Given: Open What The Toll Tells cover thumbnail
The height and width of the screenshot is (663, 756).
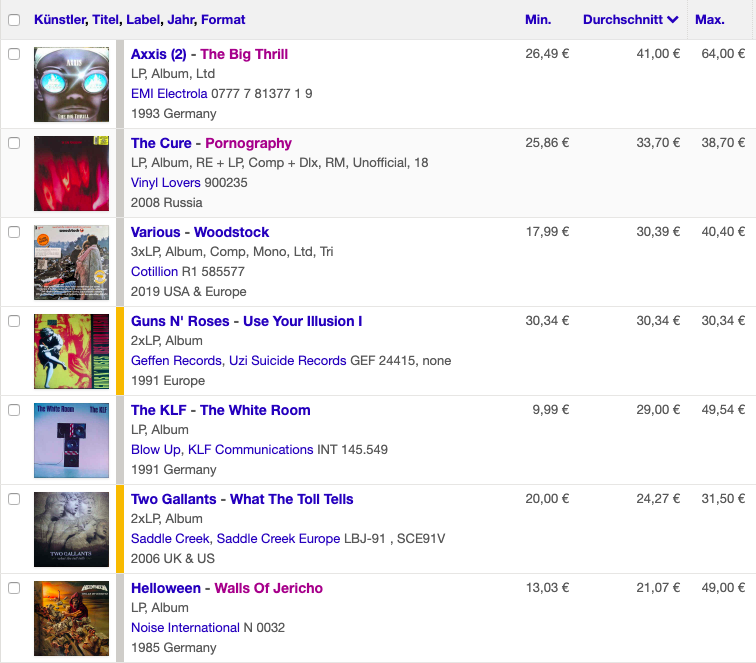Looking at the screenshot, I should coord(71,529).
